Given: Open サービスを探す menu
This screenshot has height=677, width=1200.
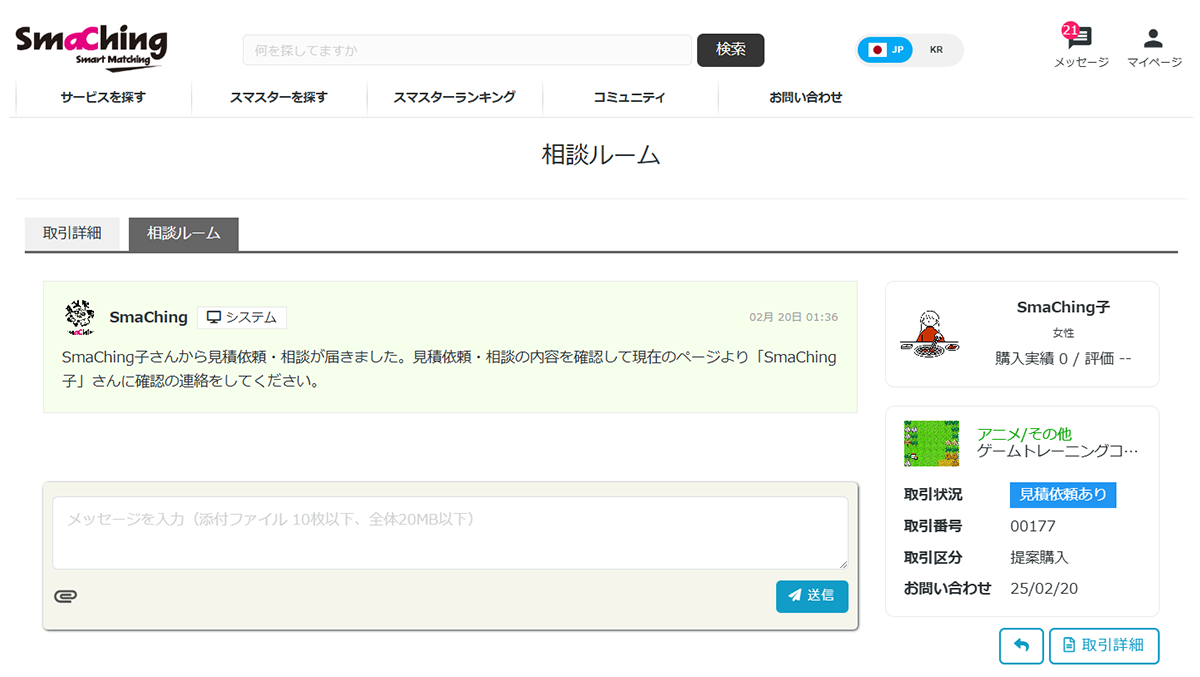Looking at the screenshot, I should pos(103,98).
